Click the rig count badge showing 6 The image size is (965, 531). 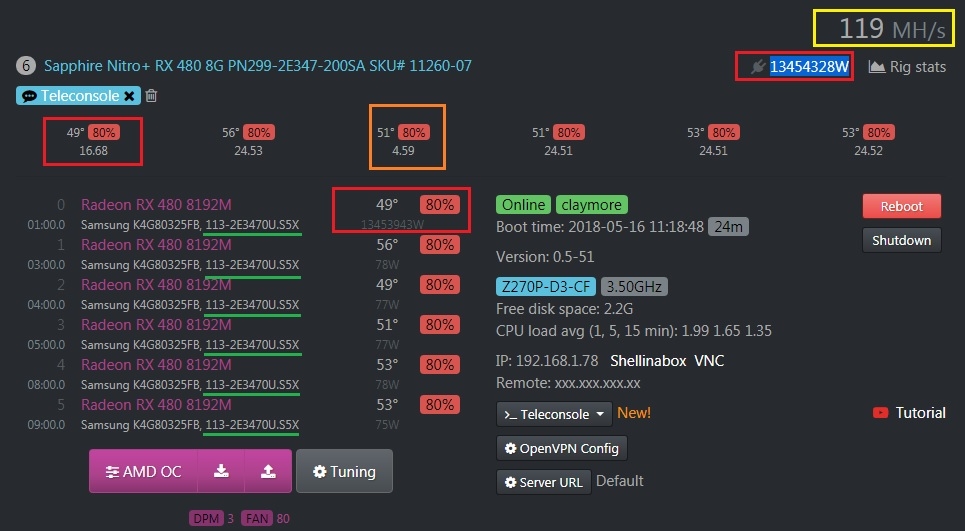[26, 65]
